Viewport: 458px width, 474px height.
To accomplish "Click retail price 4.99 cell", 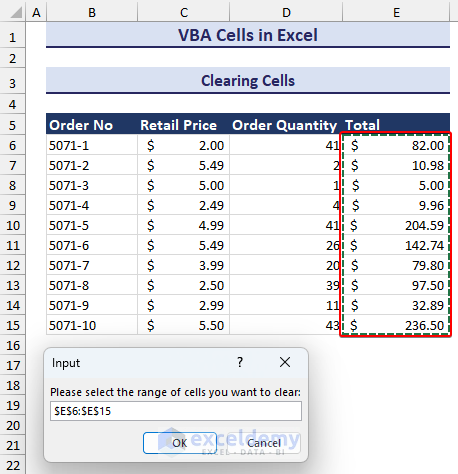I will click(183, 225).
